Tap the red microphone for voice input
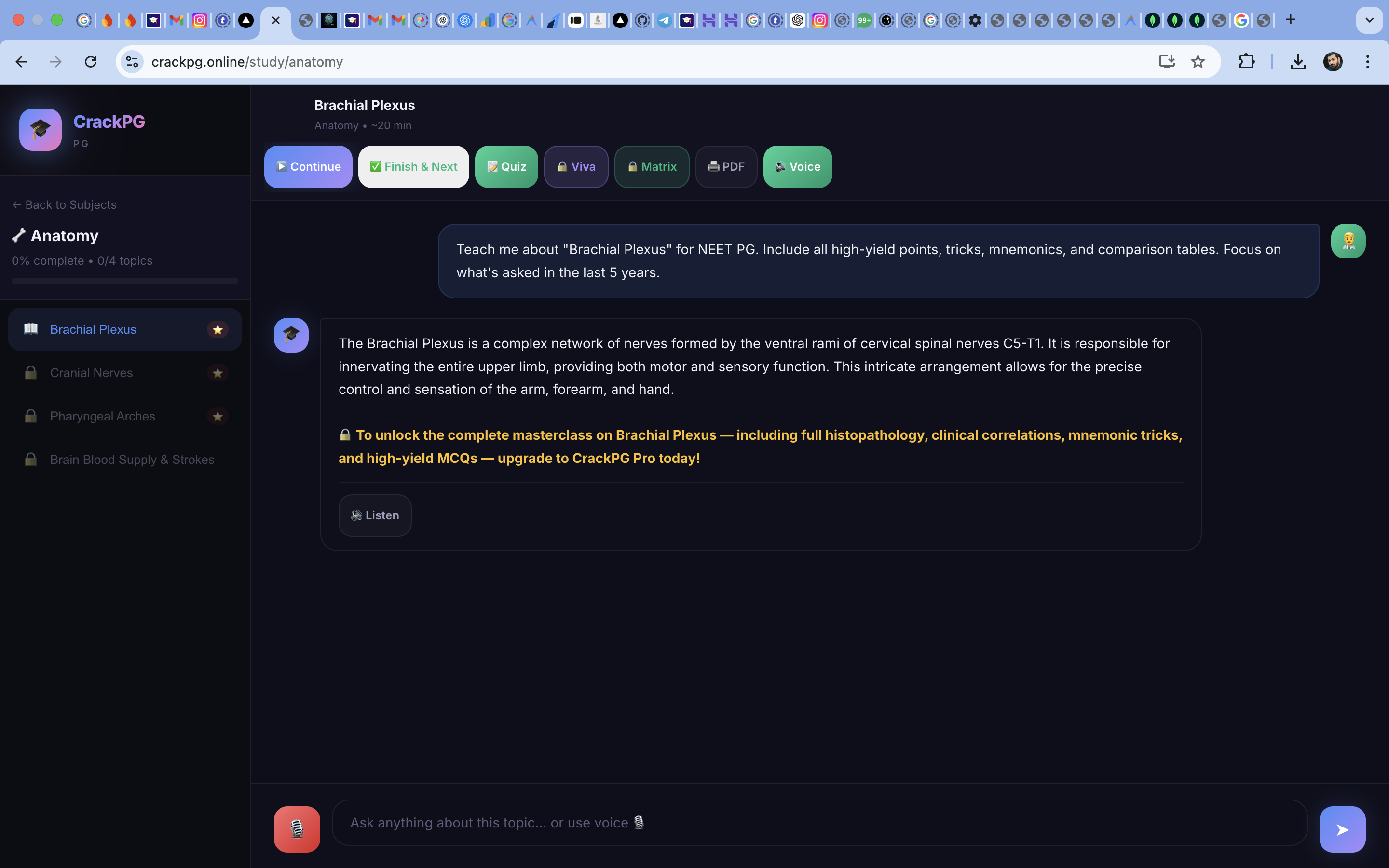 pyautogui.click(x=297, y=828)
